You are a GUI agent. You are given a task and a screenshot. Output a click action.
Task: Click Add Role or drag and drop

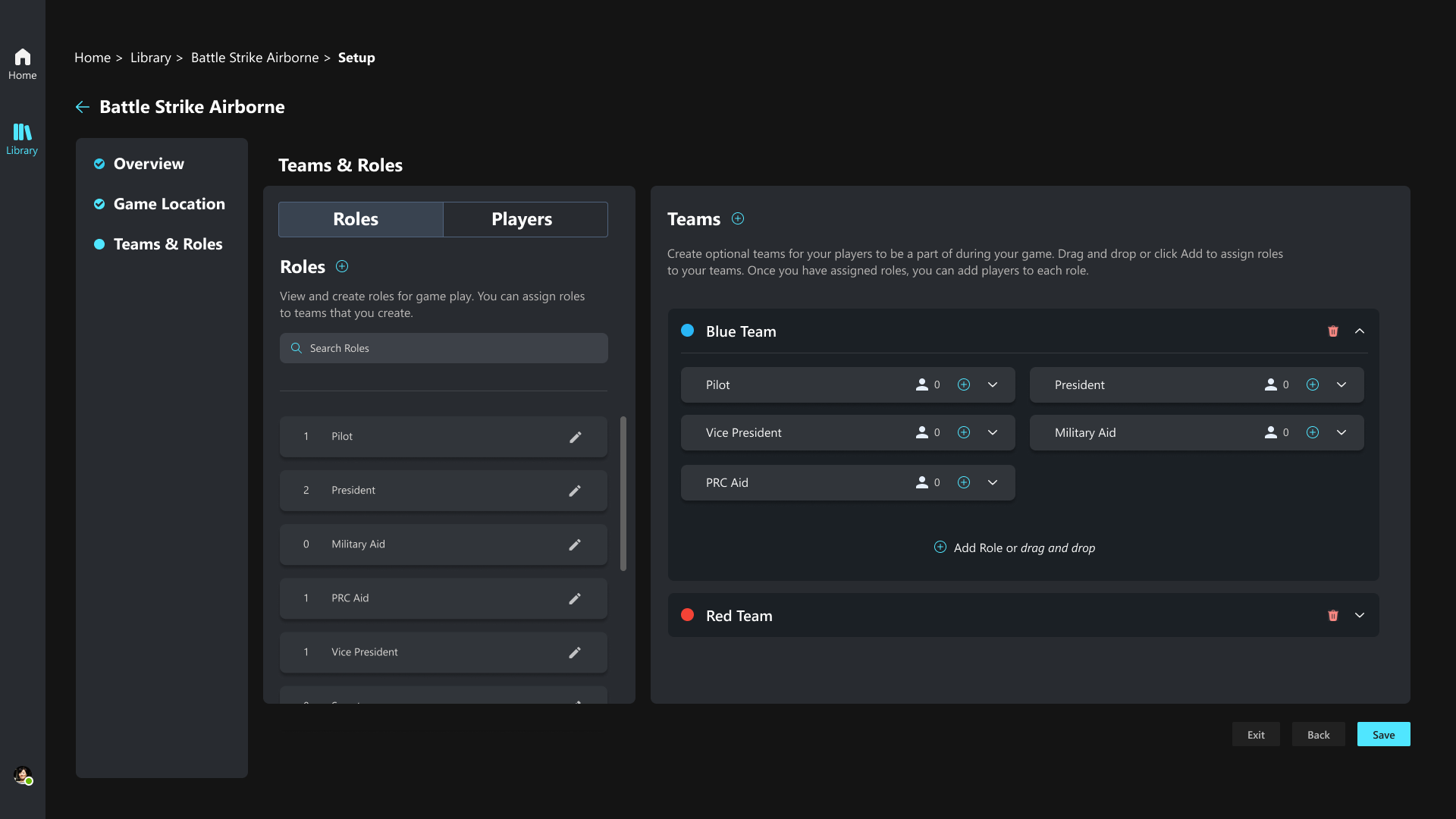(x=1015, y=548)
